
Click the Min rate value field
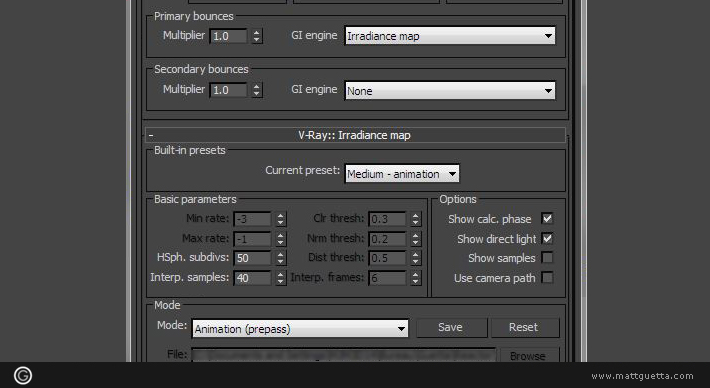point(252,219)
